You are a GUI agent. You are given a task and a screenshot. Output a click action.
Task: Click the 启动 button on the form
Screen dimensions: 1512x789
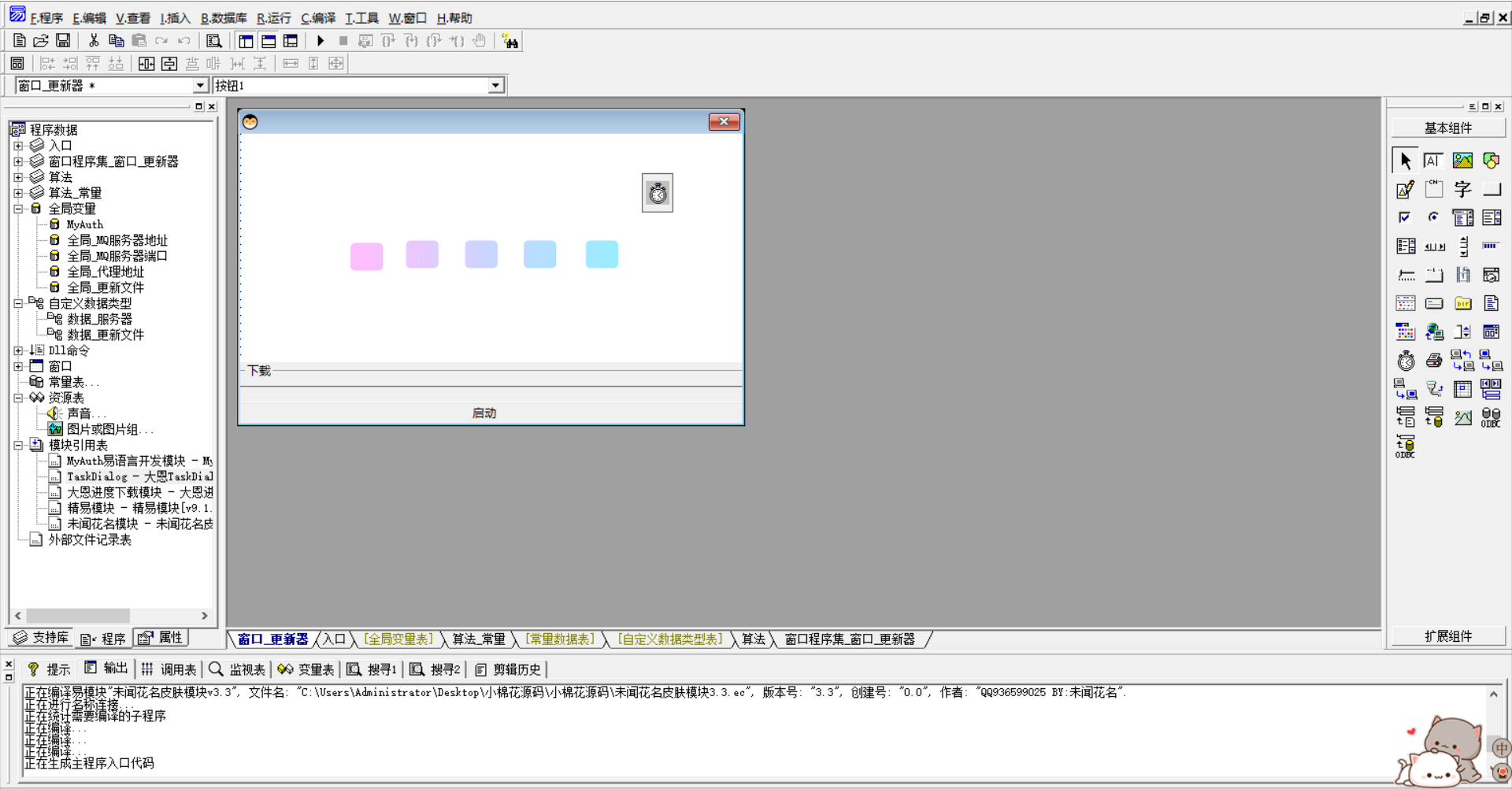click(484, 413)
